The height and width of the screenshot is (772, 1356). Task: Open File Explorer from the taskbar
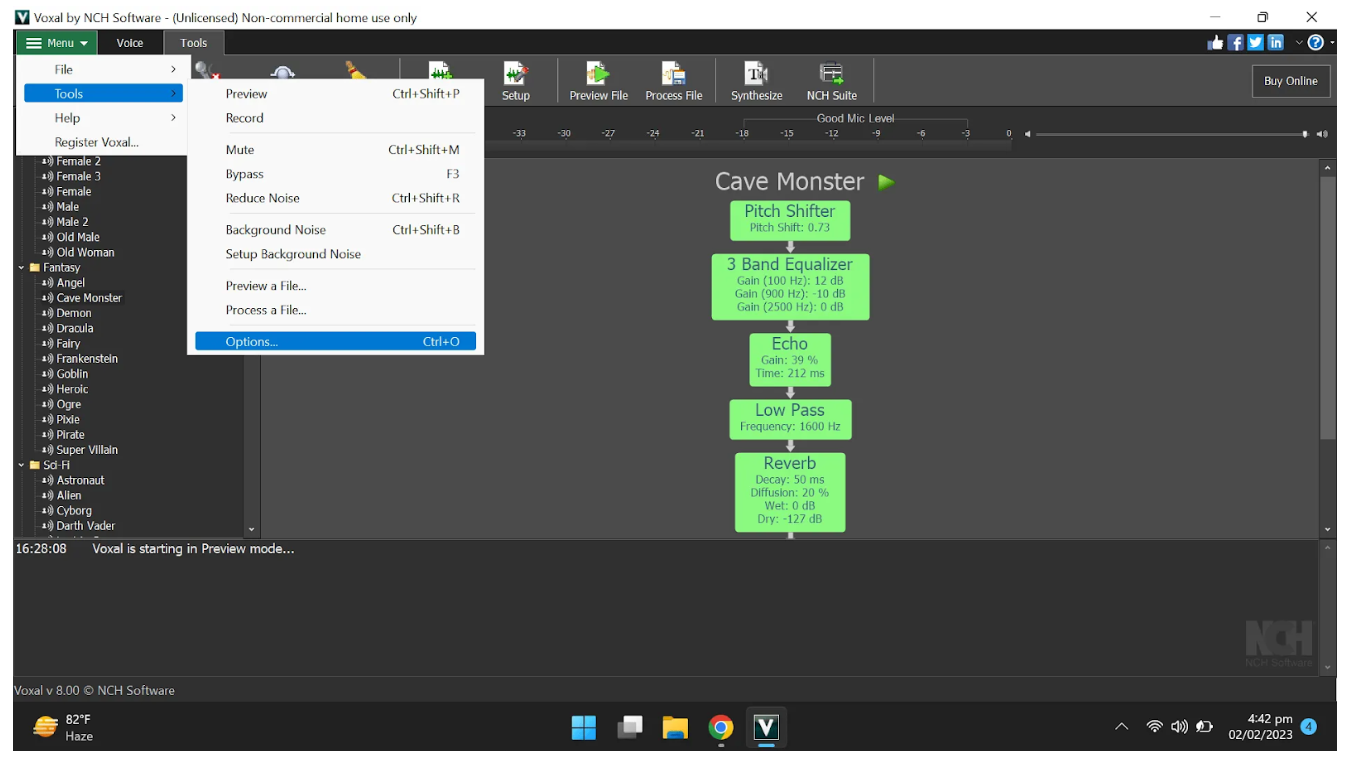675,727
